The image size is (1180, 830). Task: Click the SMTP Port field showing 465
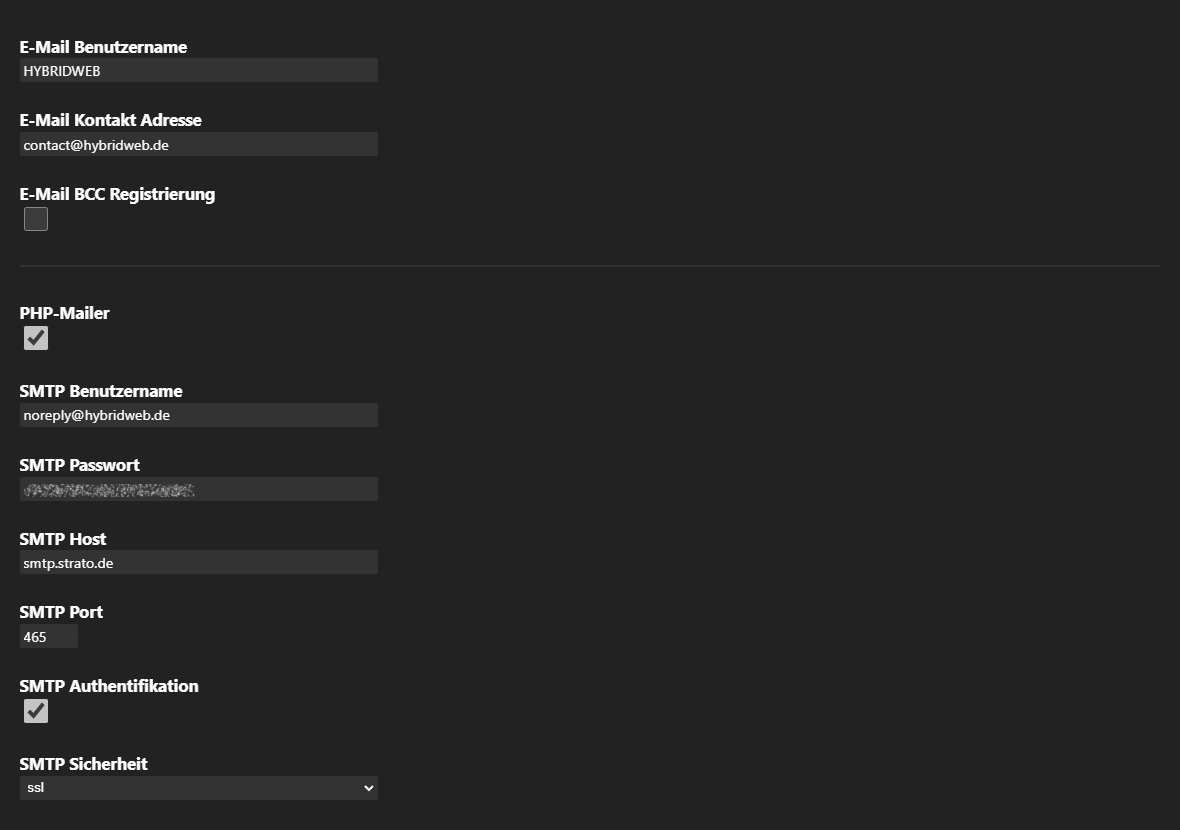coord(49,637)
